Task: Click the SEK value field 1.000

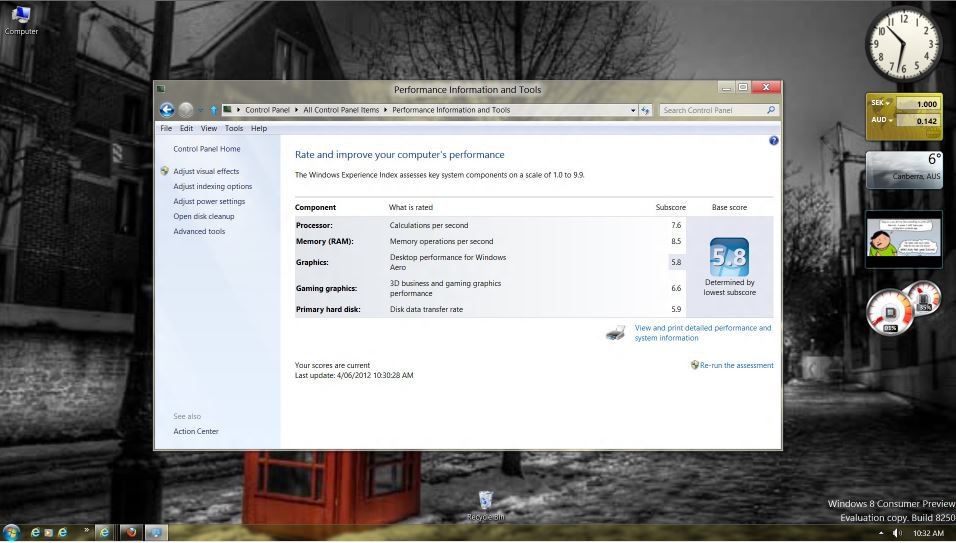Action: coord(918,104)
